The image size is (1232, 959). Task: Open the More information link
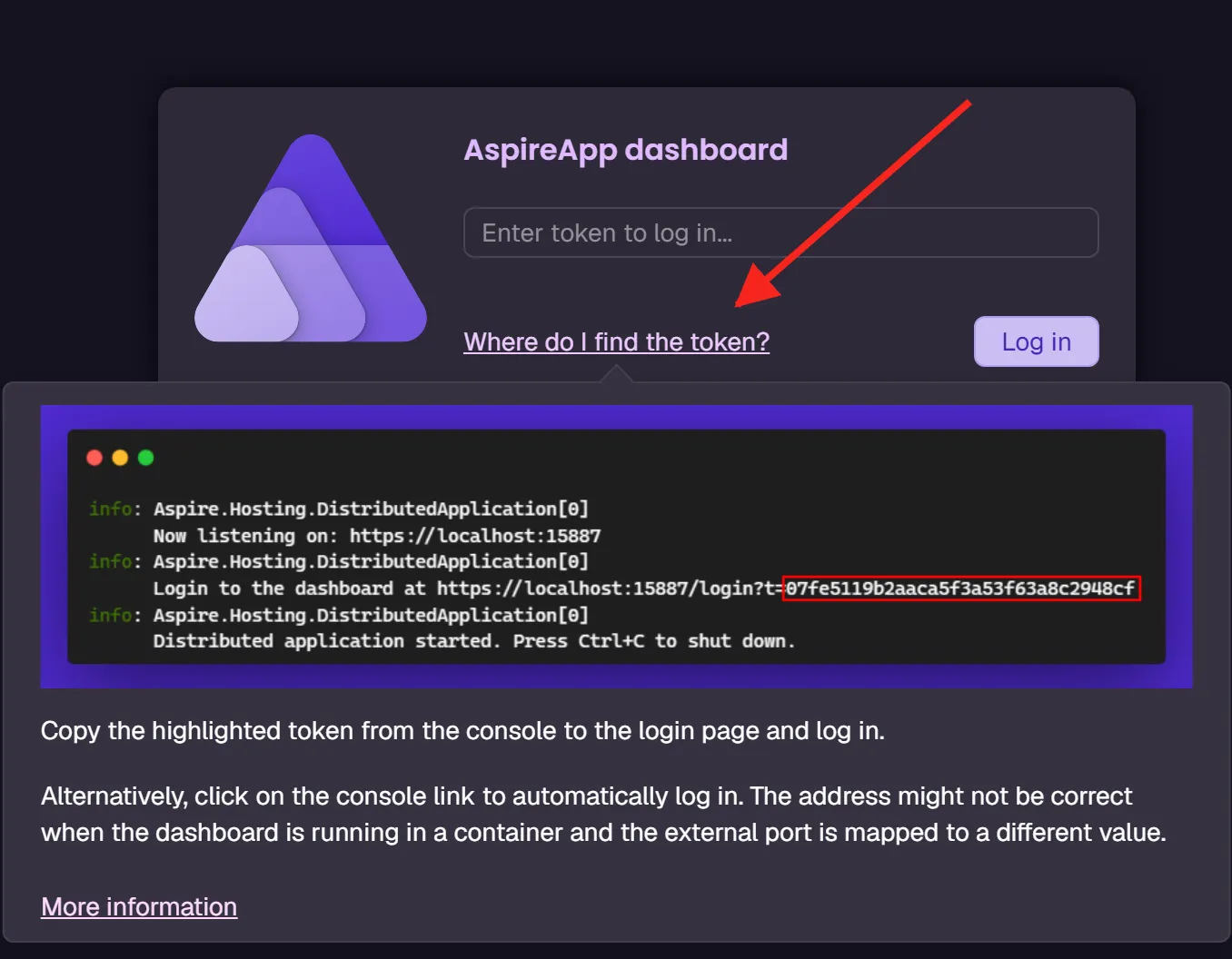click(x=139, y=906)
